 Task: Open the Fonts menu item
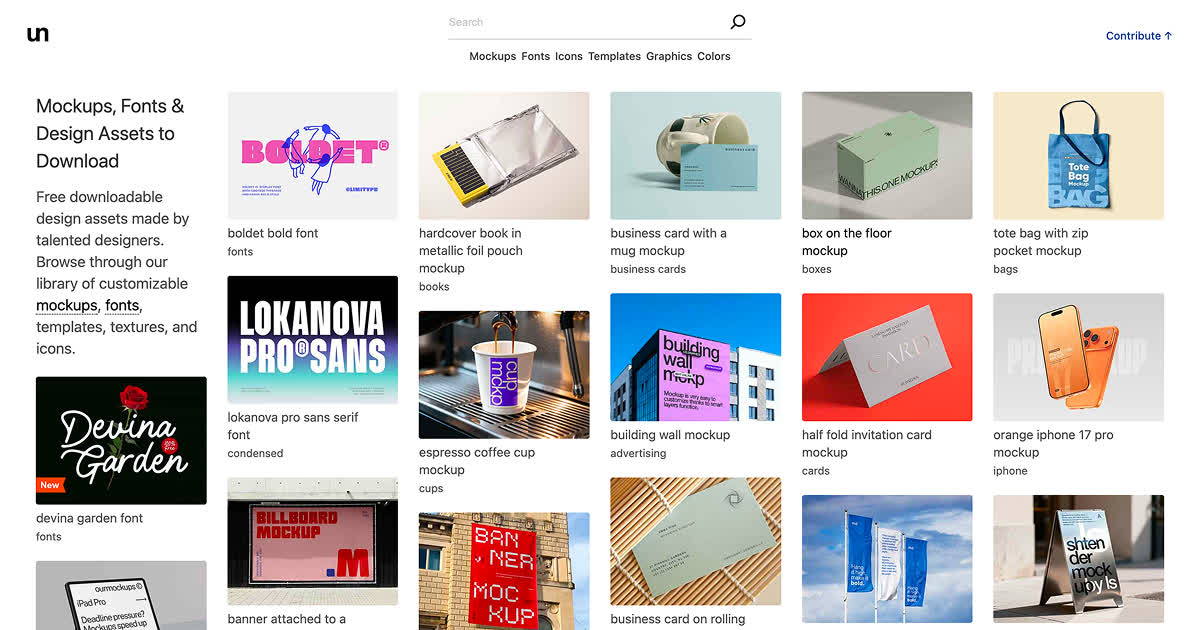(536, 57)
